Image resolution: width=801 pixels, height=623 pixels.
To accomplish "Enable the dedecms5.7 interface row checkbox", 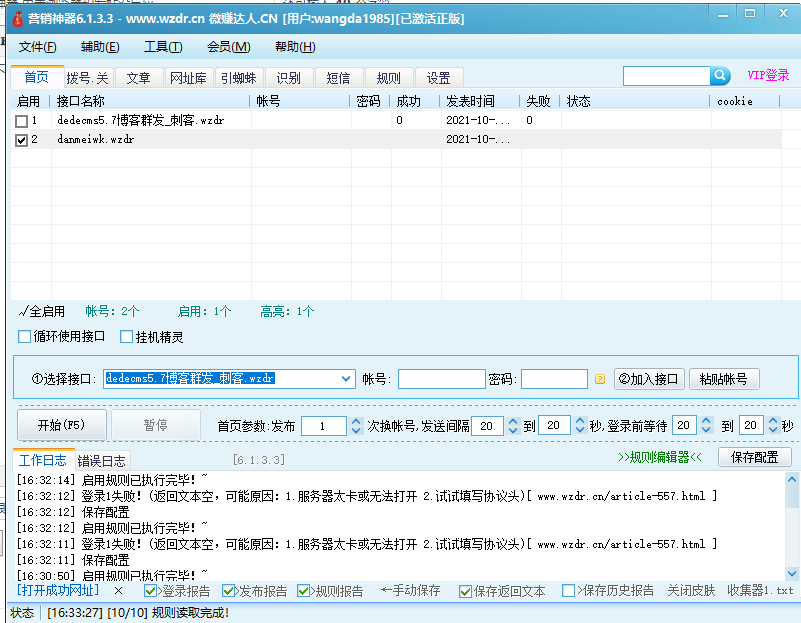I will point(22,120).
